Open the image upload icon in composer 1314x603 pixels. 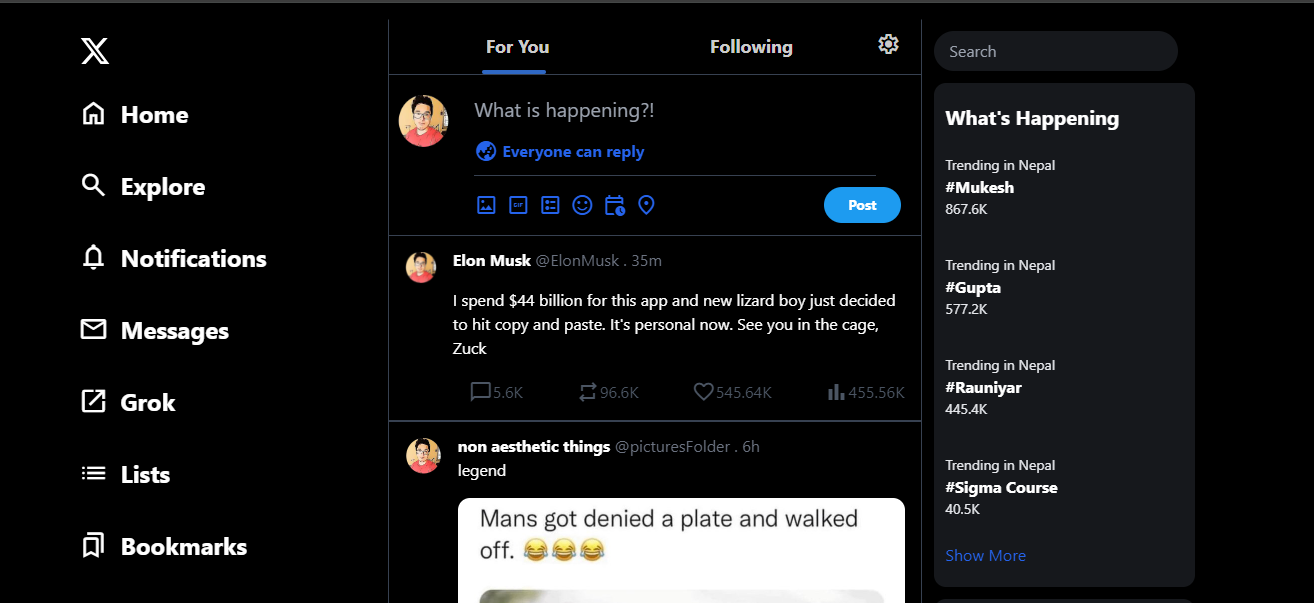click(486, 204)
